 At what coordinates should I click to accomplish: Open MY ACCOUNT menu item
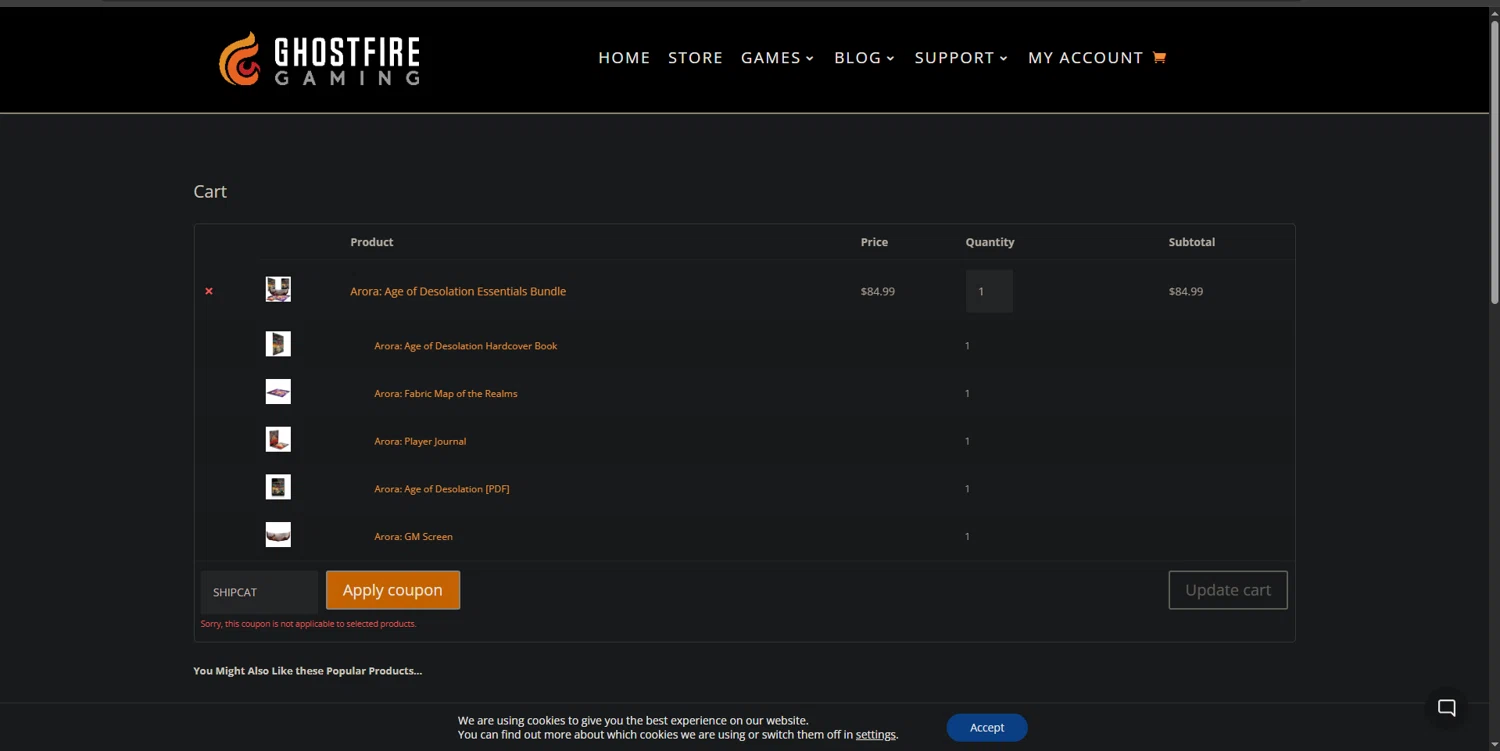coord(1085,58)
